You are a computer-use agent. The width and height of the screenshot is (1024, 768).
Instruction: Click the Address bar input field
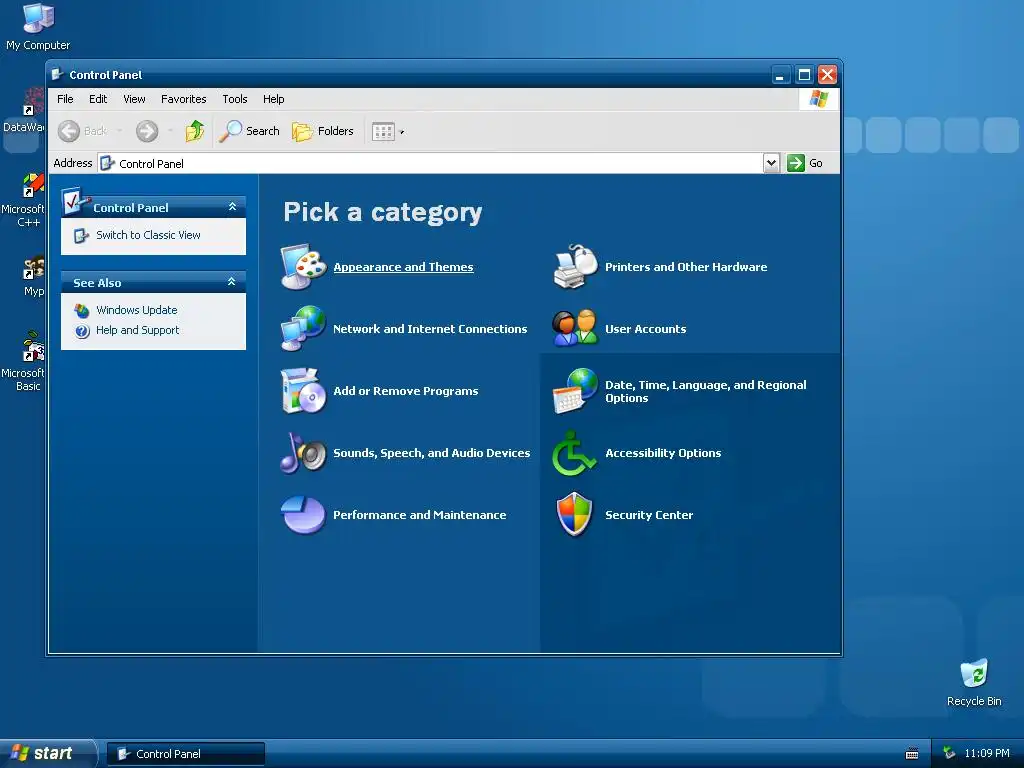click(431, 163)
